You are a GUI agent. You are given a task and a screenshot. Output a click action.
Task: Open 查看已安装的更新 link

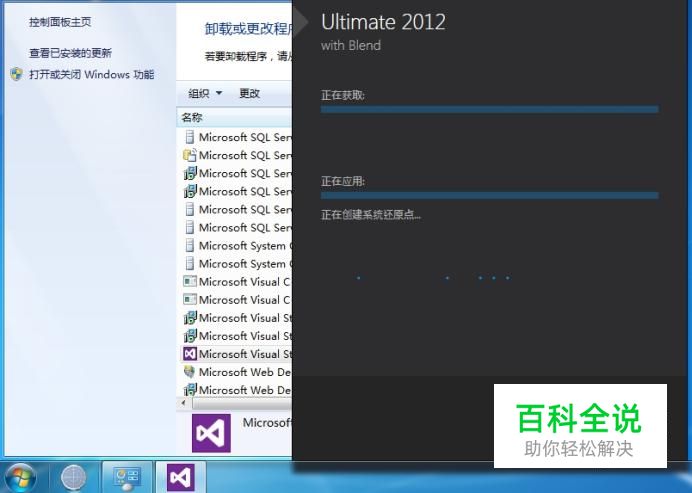pos(70,53)
